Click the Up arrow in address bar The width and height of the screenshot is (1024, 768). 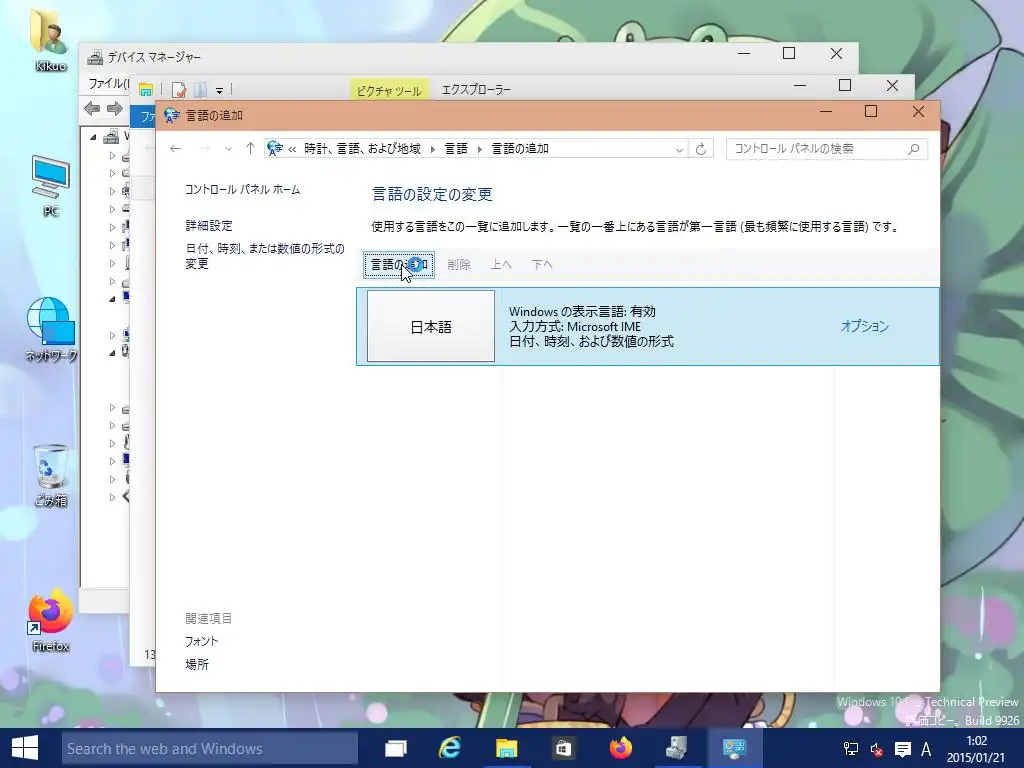[250, 149]
